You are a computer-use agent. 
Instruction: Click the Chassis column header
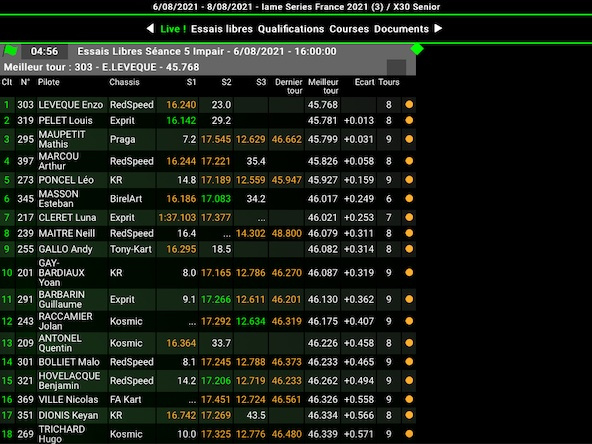tap(124, 82)
